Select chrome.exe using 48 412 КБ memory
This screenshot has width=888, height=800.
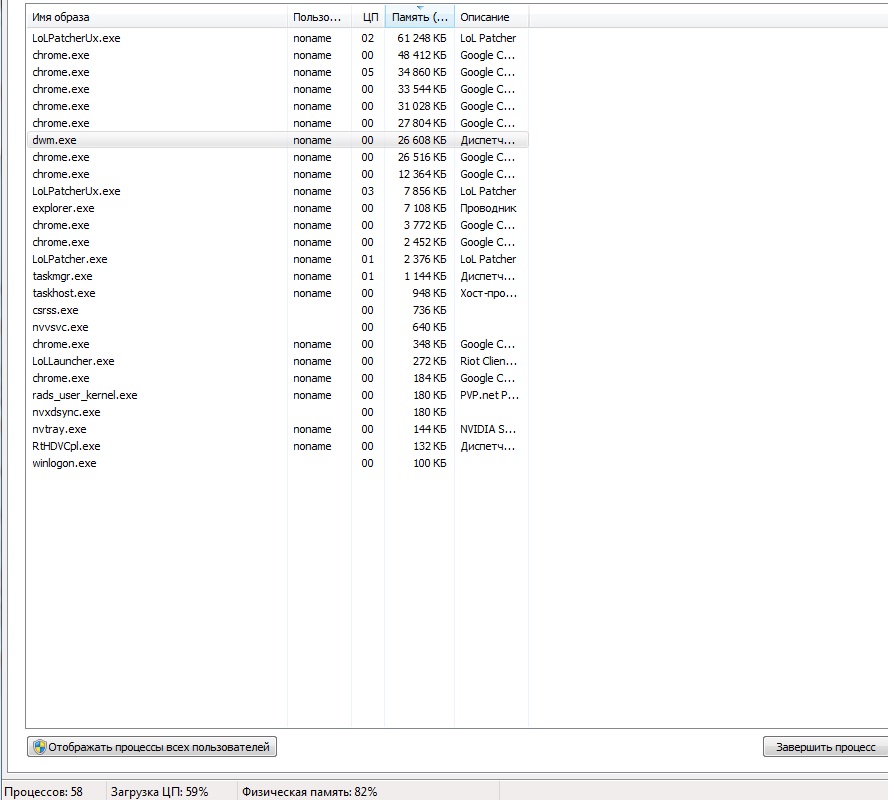tap(60, 55)
